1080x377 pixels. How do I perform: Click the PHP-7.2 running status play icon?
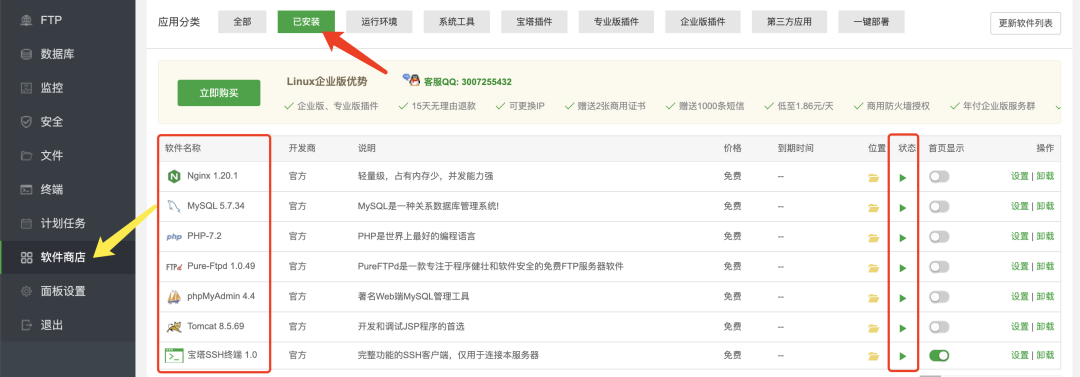902,238
